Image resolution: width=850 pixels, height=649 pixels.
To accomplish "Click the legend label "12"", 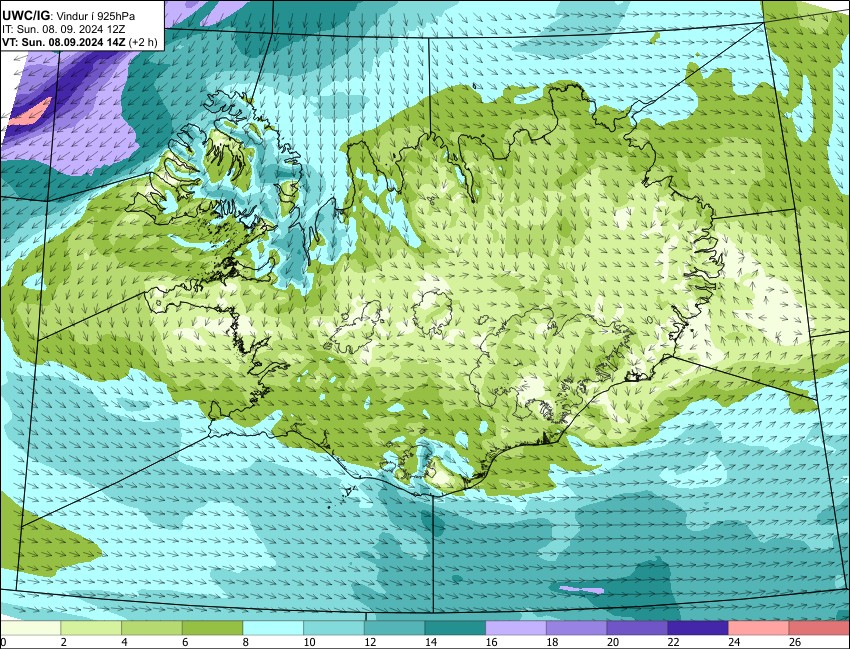I will pyautogui.click(x=370, y=642).
